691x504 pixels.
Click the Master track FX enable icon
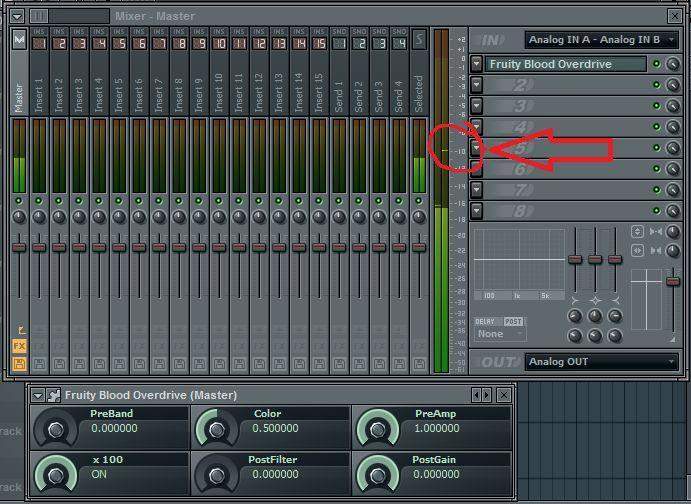pyautogui.click(x=19, y=345)
